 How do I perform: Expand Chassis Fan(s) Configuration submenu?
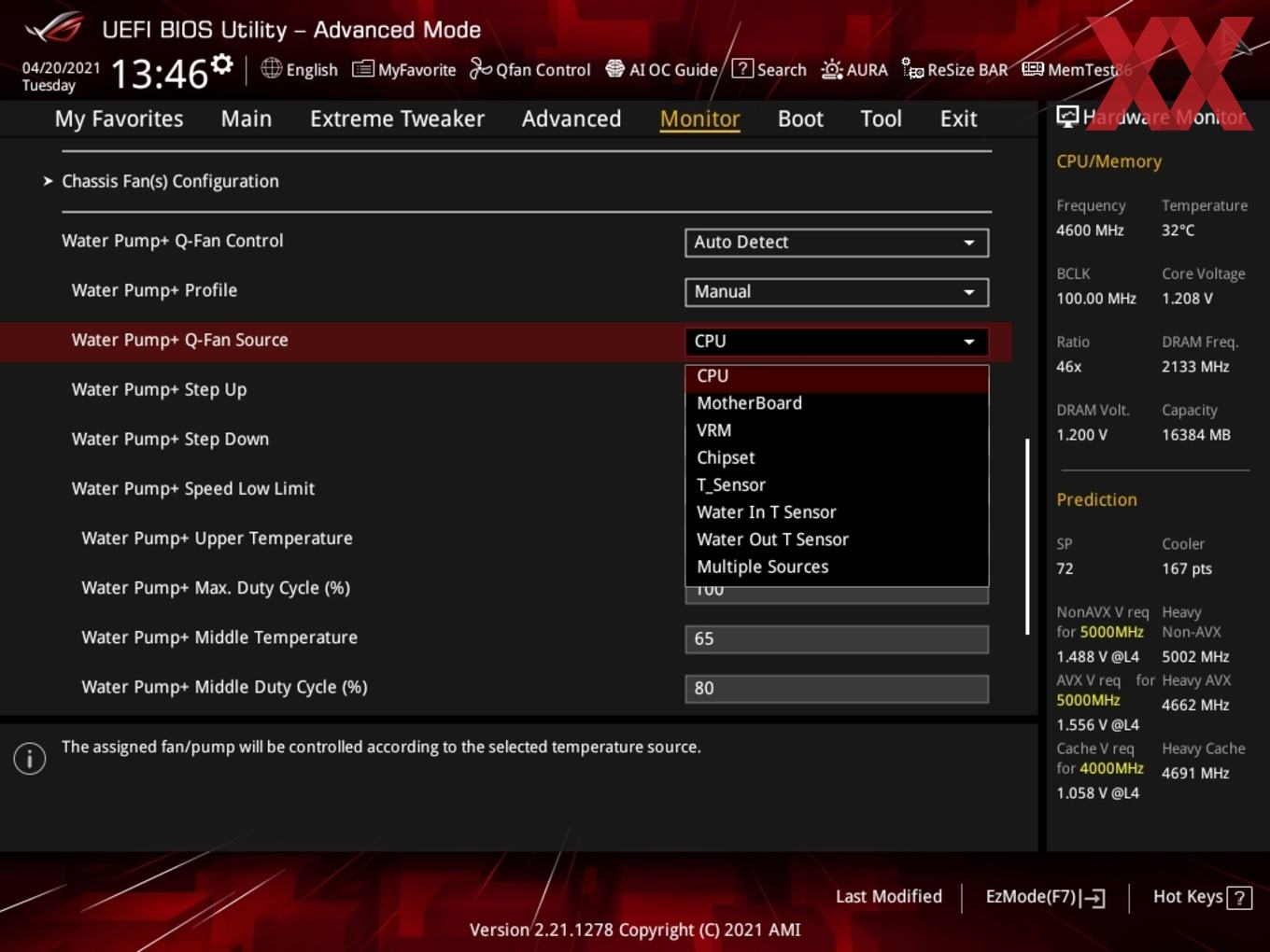pyautogui.click(x=170, y=181)
